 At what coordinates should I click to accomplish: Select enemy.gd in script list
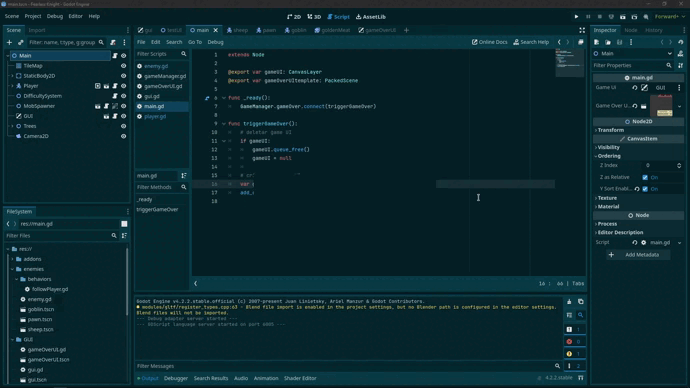156,66
